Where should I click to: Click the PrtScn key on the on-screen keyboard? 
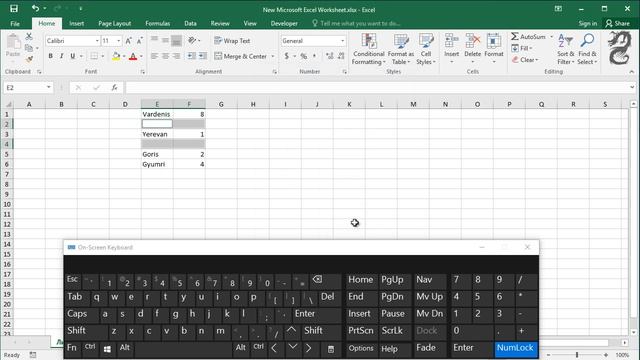click(x=361, y=331)
